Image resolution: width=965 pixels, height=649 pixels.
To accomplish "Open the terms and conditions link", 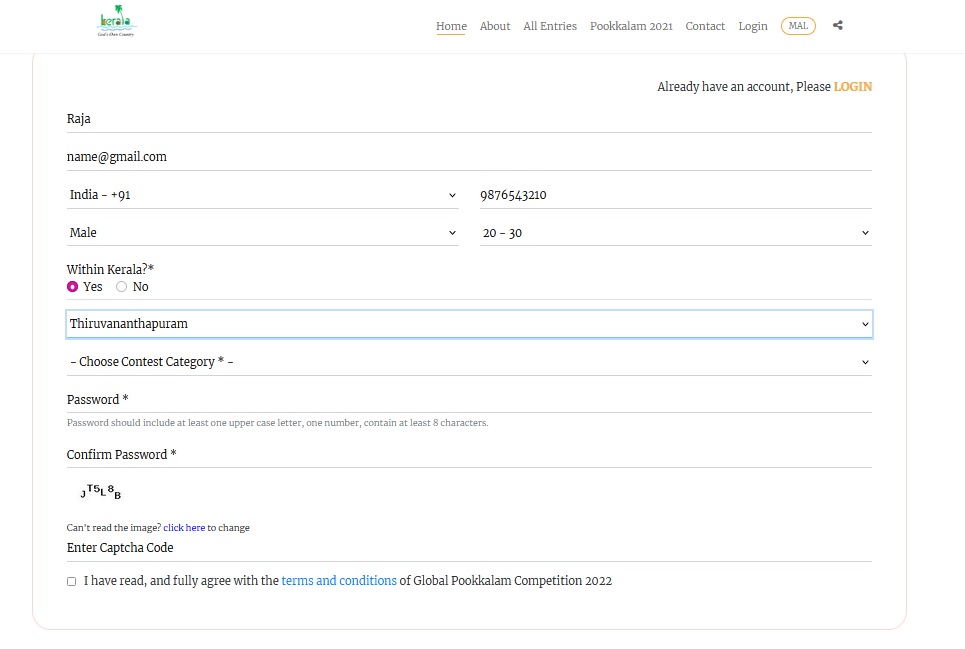I will click(x=339, y=581).
